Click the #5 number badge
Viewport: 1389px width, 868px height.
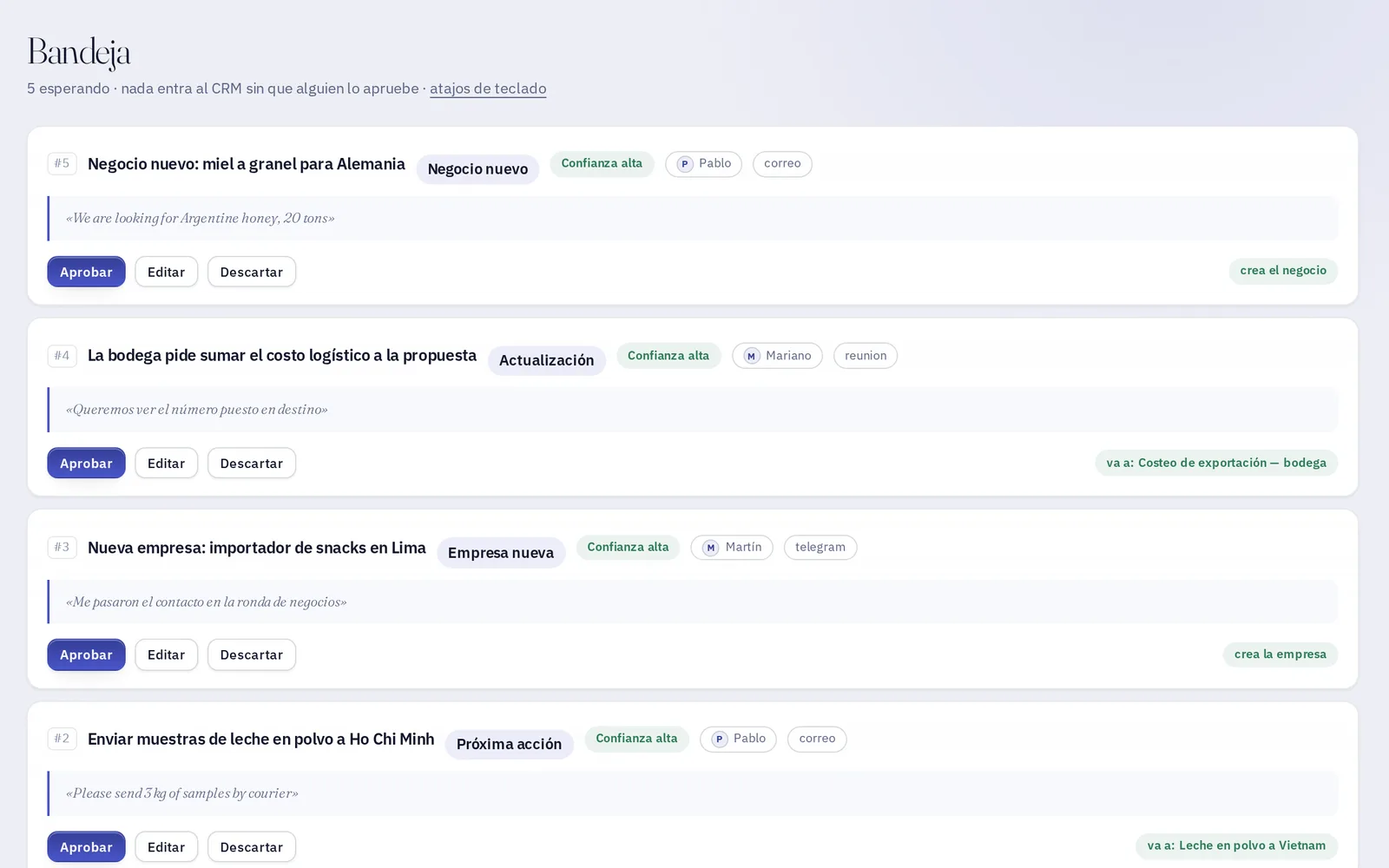point(62,163)
